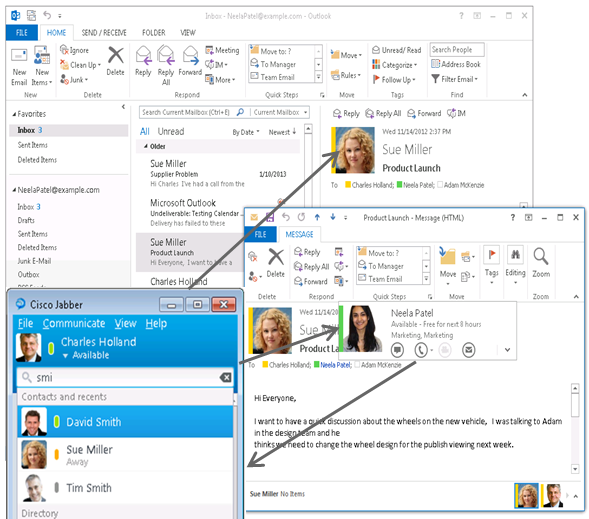Click the Search People field
The width and height of the screenshot is (589, 519).
[457, 50]
